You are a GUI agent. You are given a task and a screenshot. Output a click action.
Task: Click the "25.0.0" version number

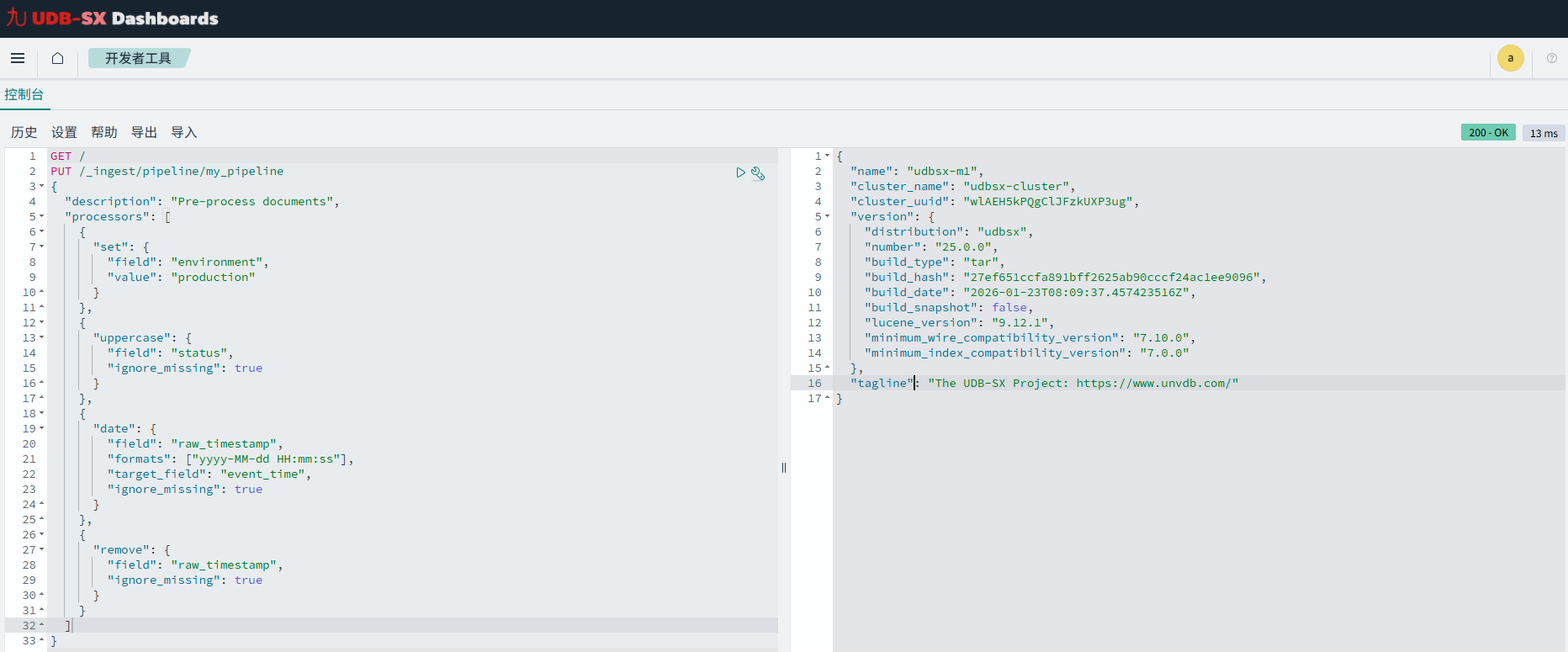(x=962, y=247)
